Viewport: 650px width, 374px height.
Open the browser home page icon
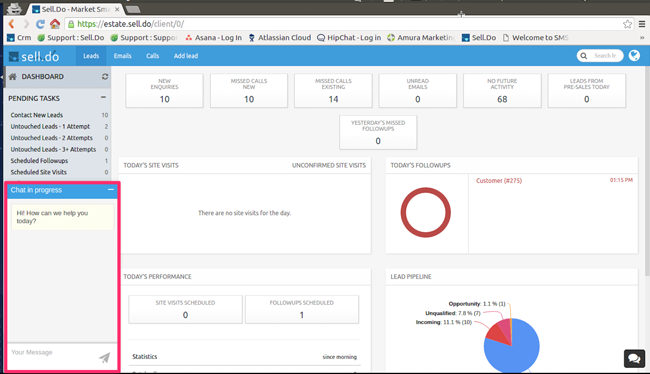(x=55, y=24)
